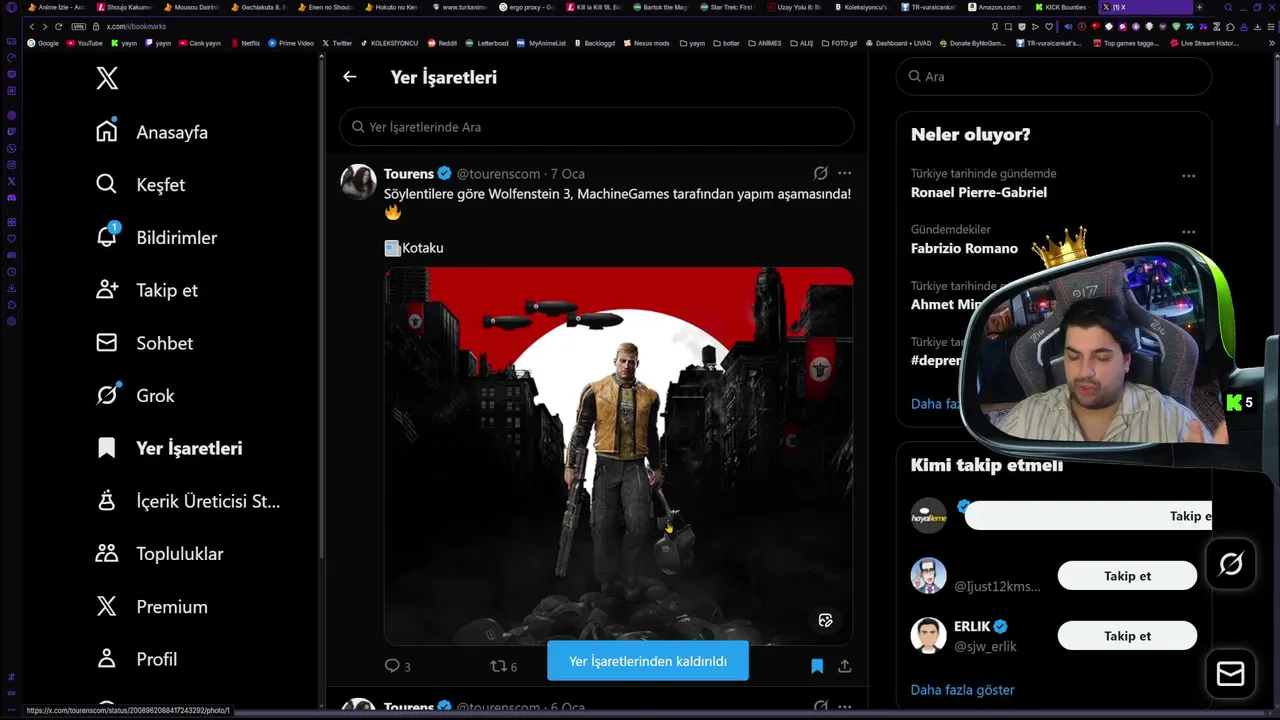Open Topluluklar communities
The width and height of the screenshot is (1280, 720).
(159, 554)
